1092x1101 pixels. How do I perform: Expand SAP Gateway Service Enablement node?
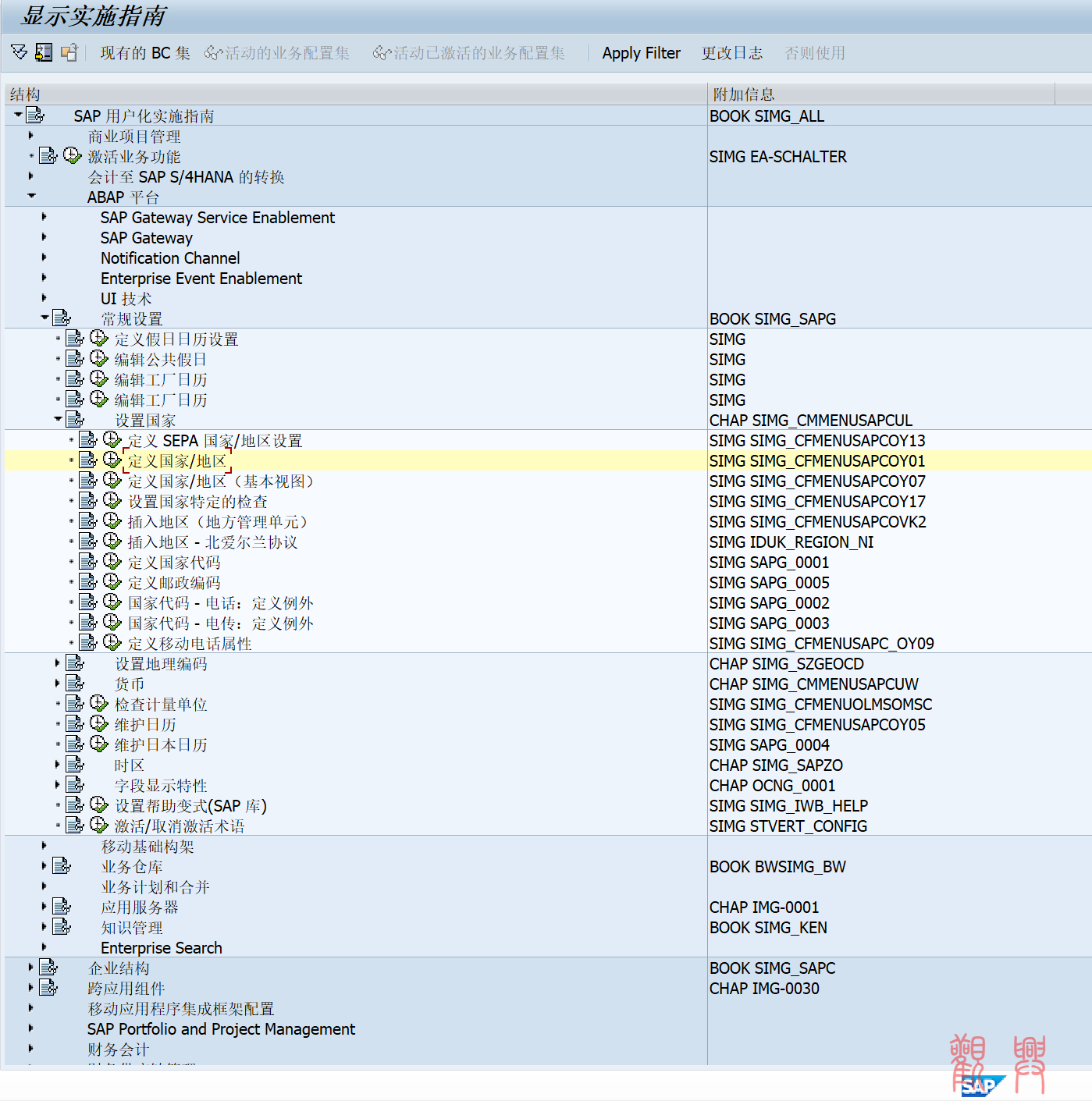point(44,216)
